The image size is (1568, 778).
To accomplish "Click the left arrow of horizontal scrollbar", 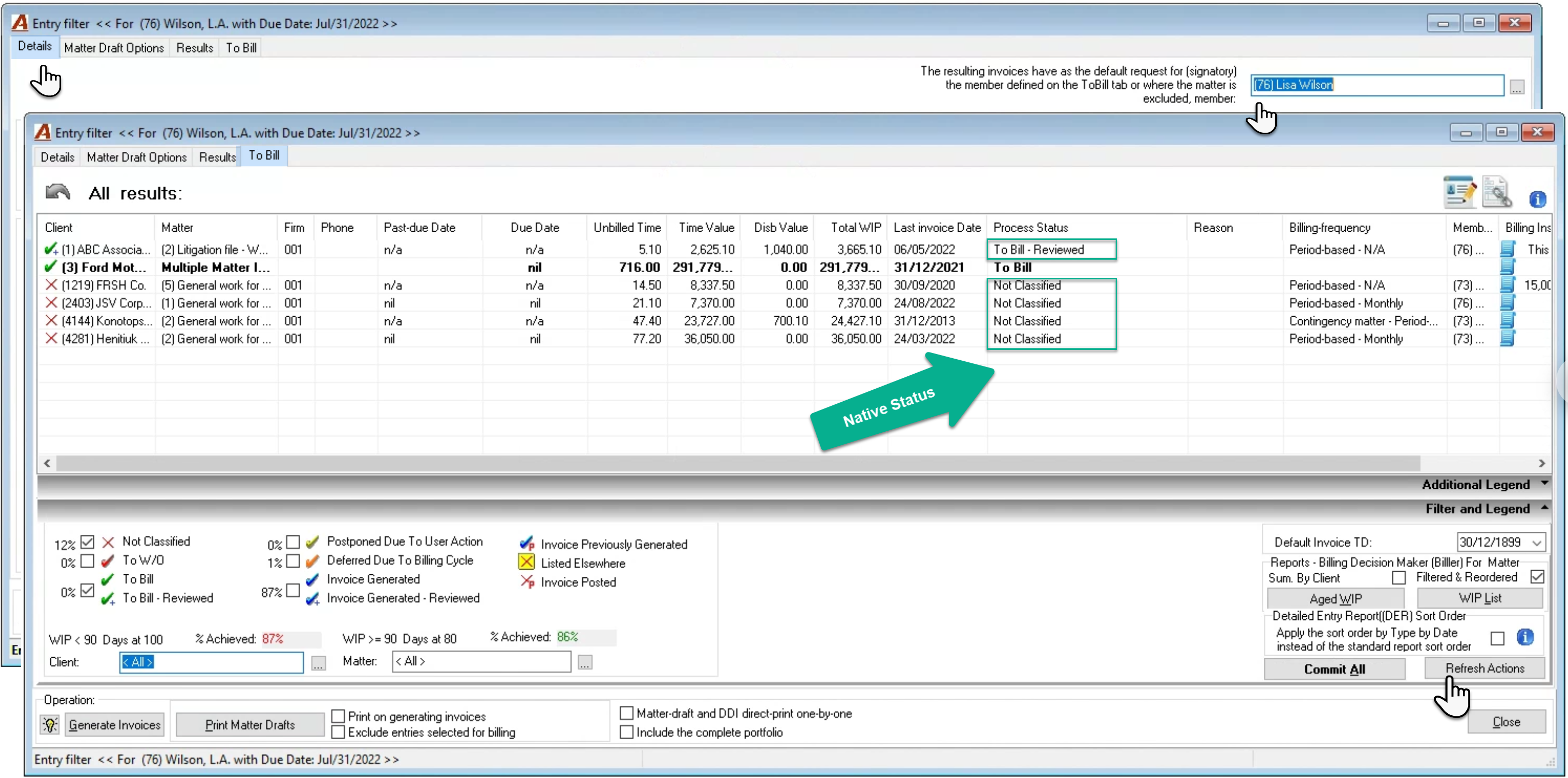I will (x=47, y=463).
